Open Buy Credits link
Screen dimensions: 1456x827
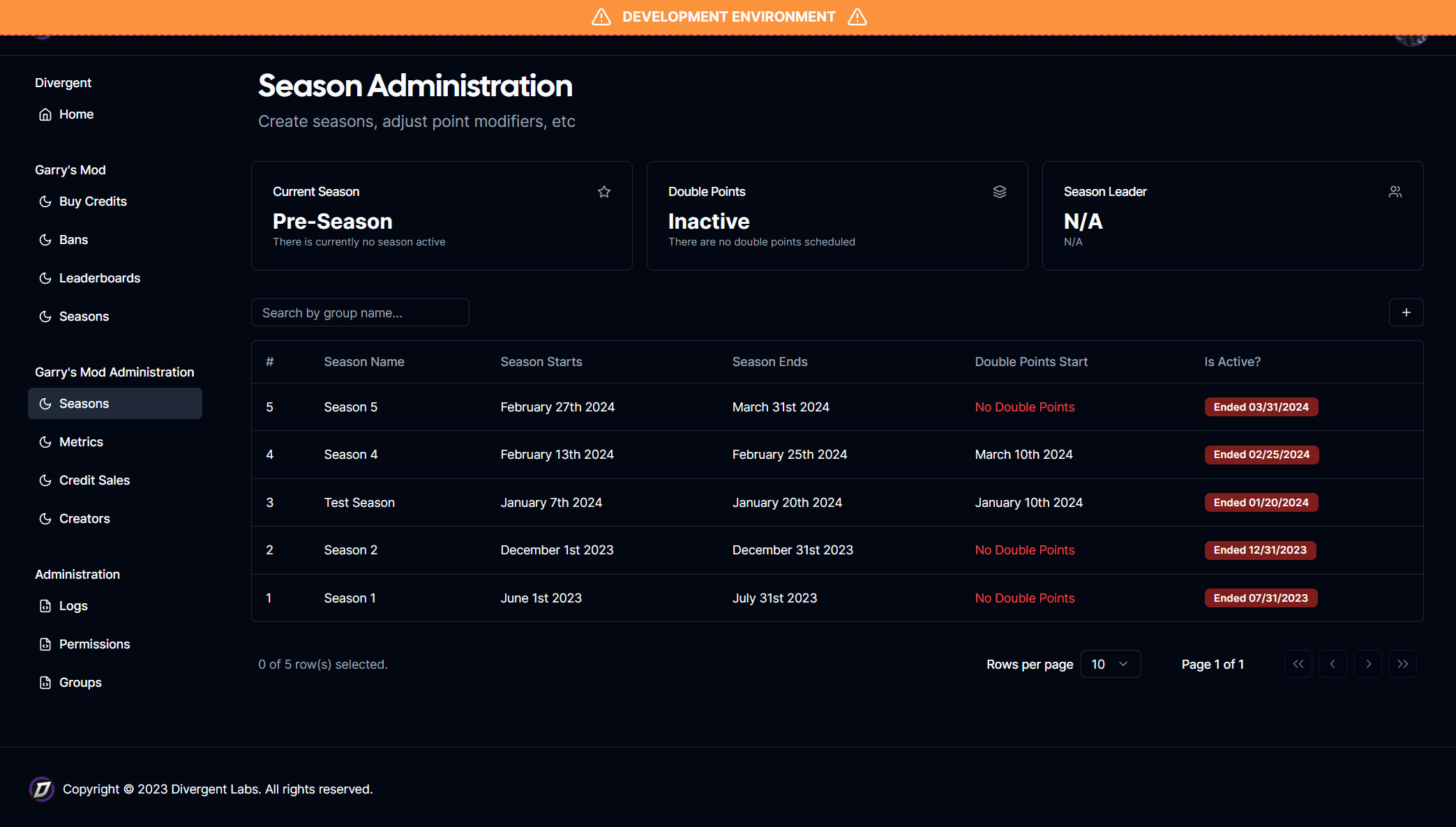93,202
